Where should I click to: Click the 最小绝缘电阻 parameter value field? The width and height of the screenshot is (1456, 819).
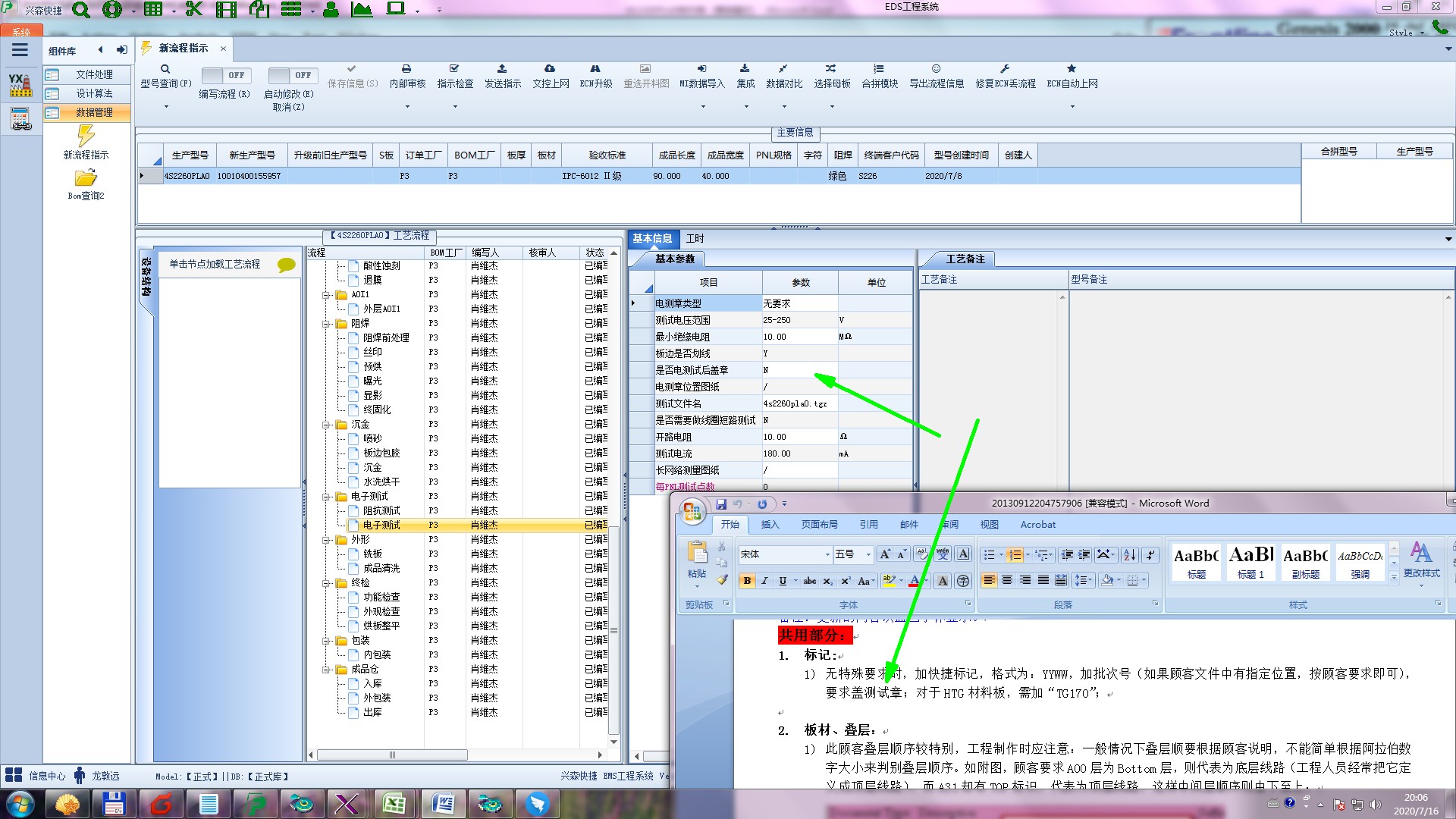coord(799,337)
